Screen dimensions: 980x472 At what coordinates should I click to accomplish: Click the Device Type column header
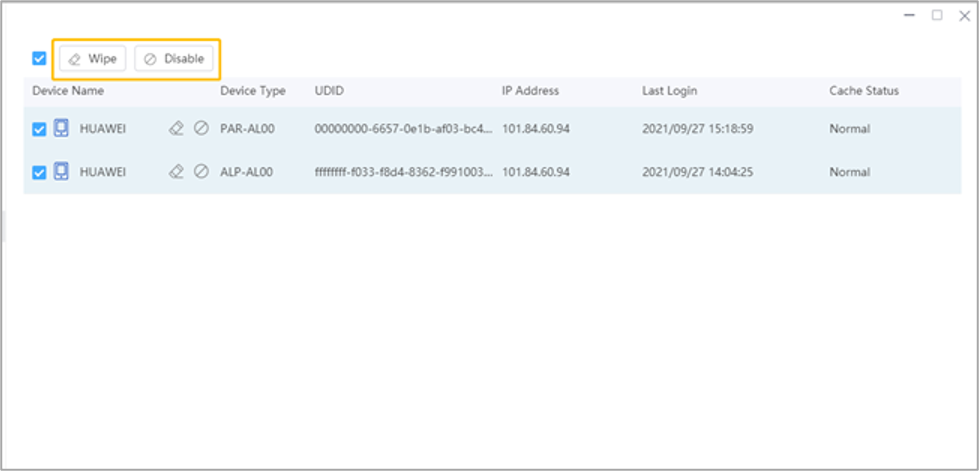point(253,91)
